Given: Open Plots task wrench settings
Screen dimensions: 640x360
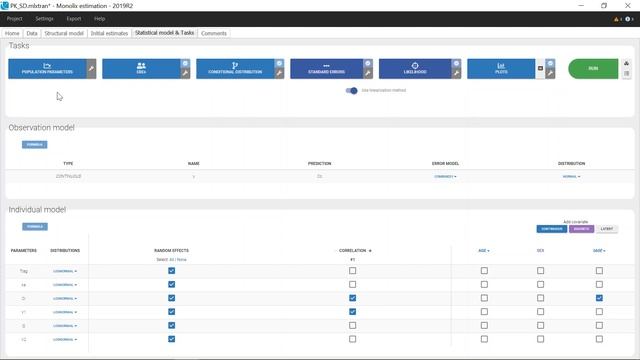Looking at the screenshot, I should 550,73.
